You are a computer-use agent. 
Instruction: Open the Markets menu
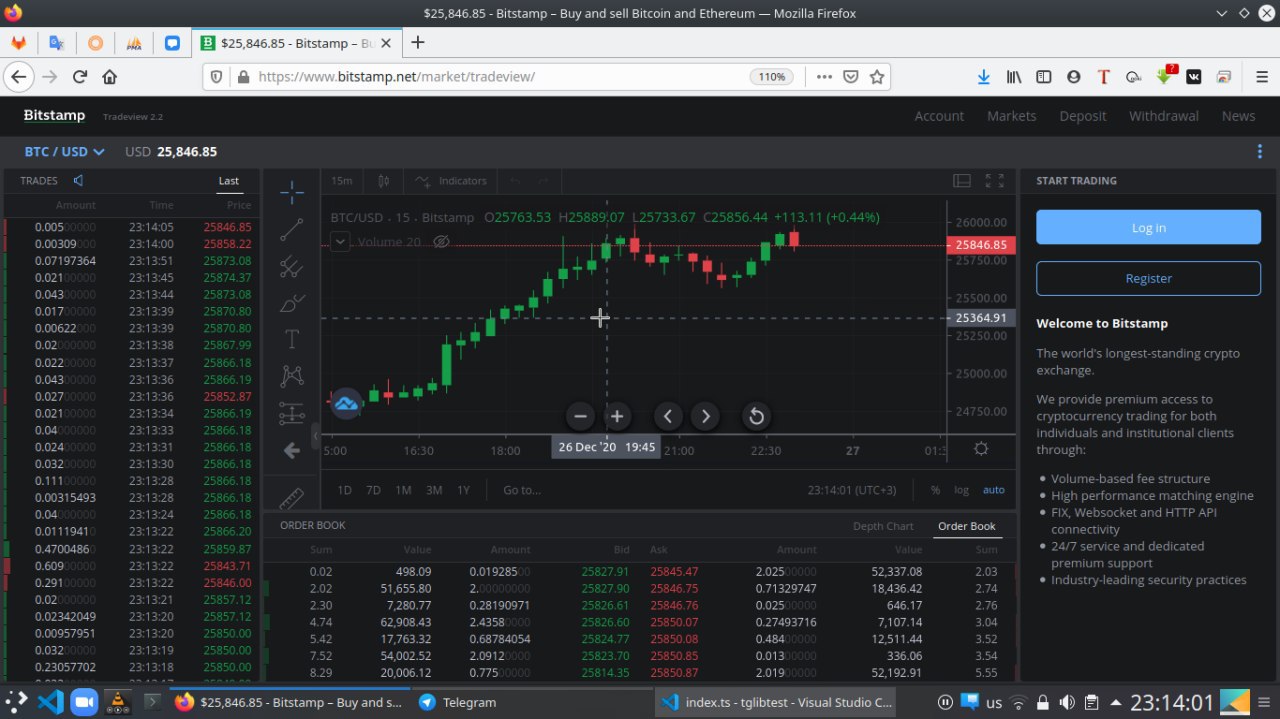tap(1012, 116)
